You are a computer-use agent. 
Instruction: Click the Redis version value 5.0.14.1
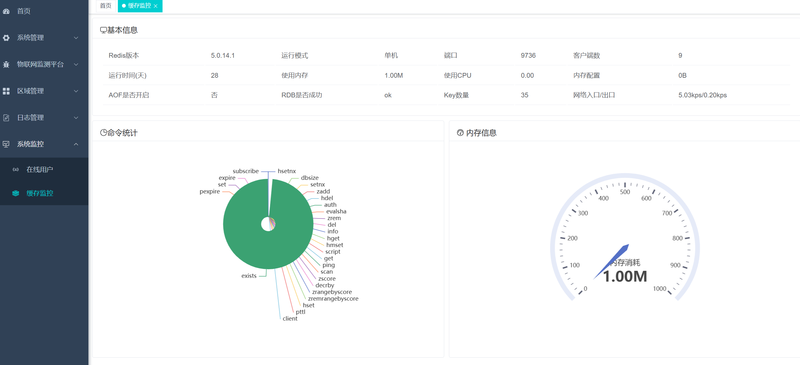(222, 55)
